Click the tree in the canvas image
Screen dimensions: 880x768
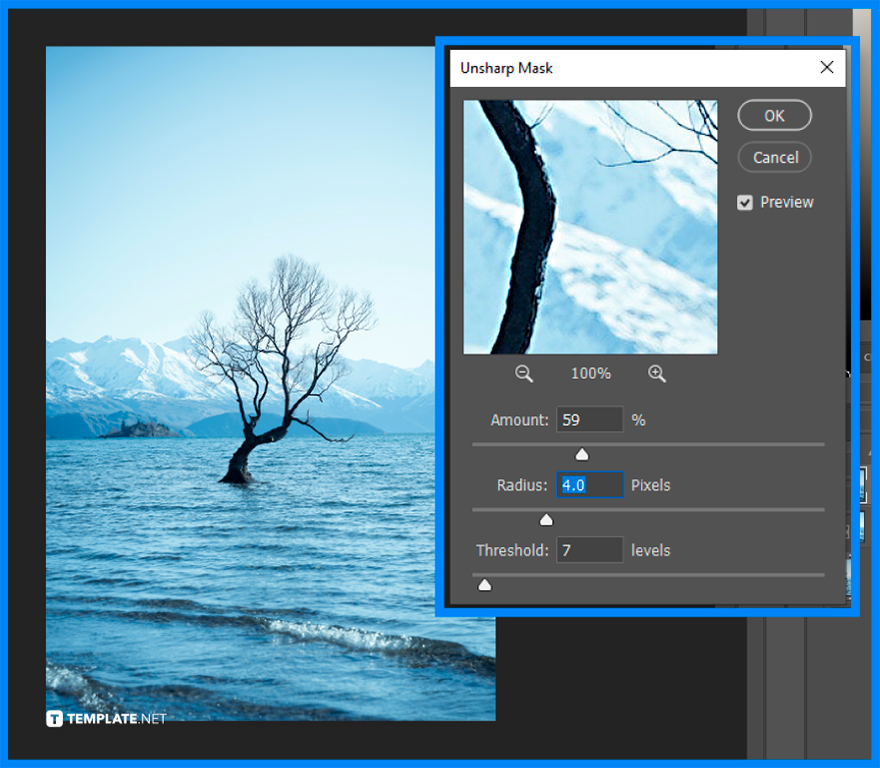click(x=281, y=368)
